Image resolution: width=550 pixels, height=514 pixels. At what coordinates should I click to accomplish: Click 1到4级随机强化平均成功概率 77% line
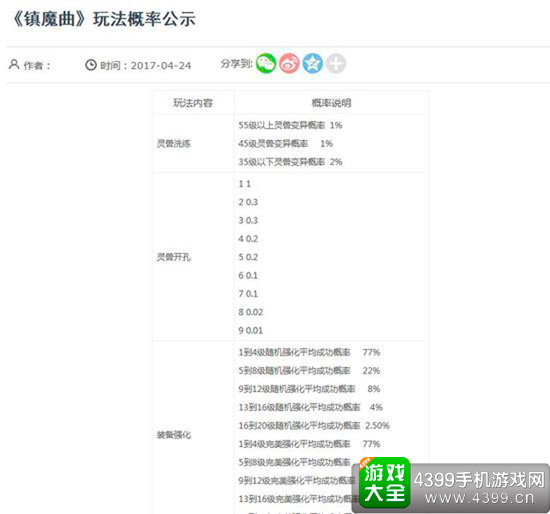[x=309, y=352]
